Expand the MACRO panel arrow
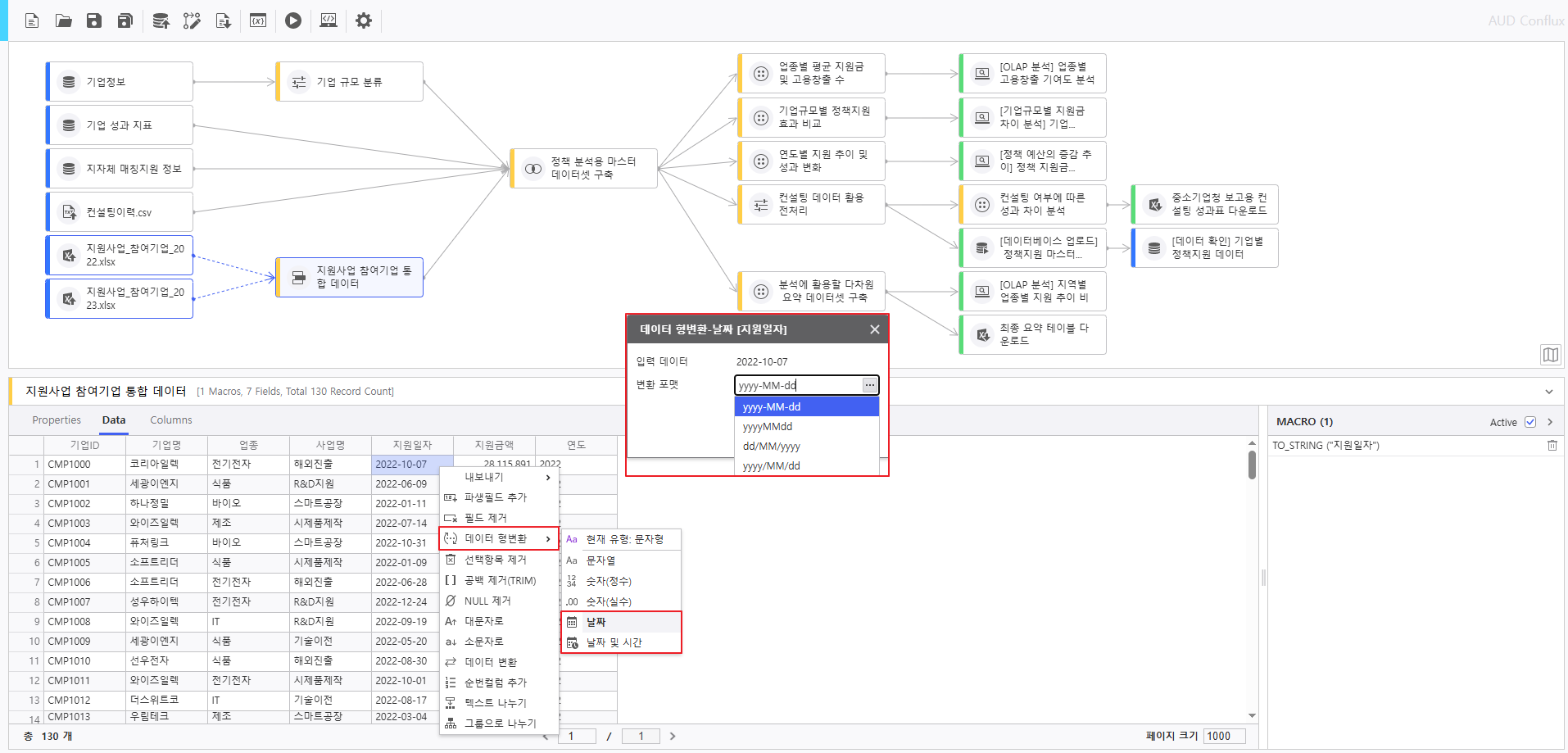The image size is (1568, 753). click(1550, 422)
